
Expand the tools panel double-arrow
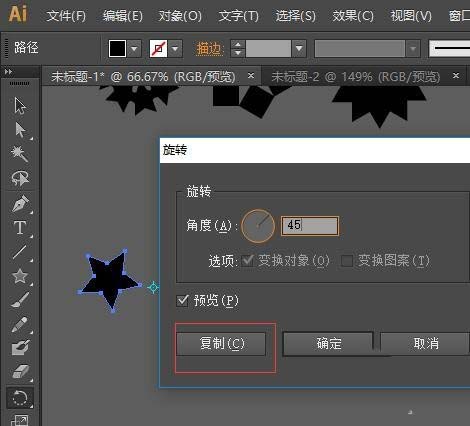[8, 72]
